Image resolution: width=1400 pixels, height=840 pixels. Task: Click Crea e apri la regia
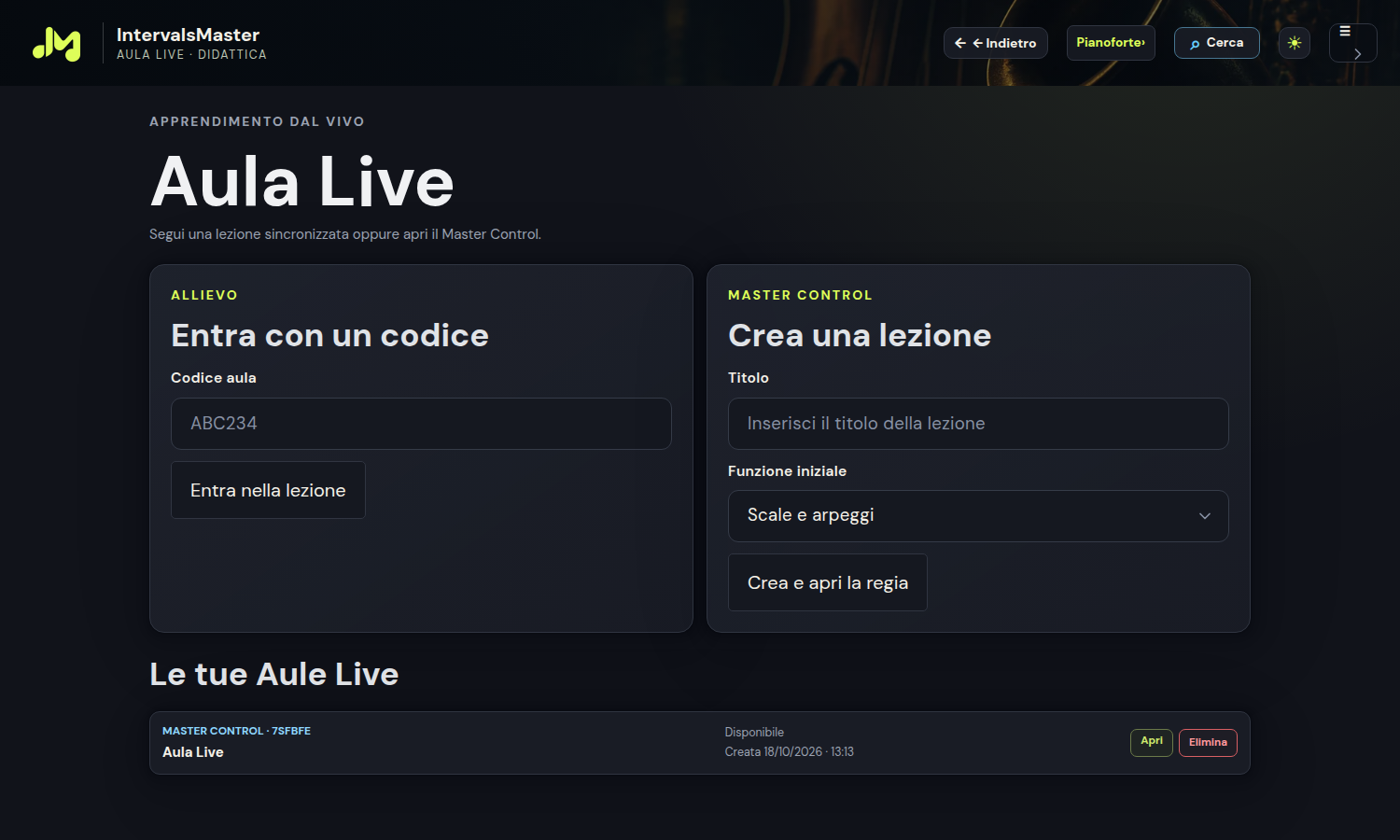(x=828, y=582)
